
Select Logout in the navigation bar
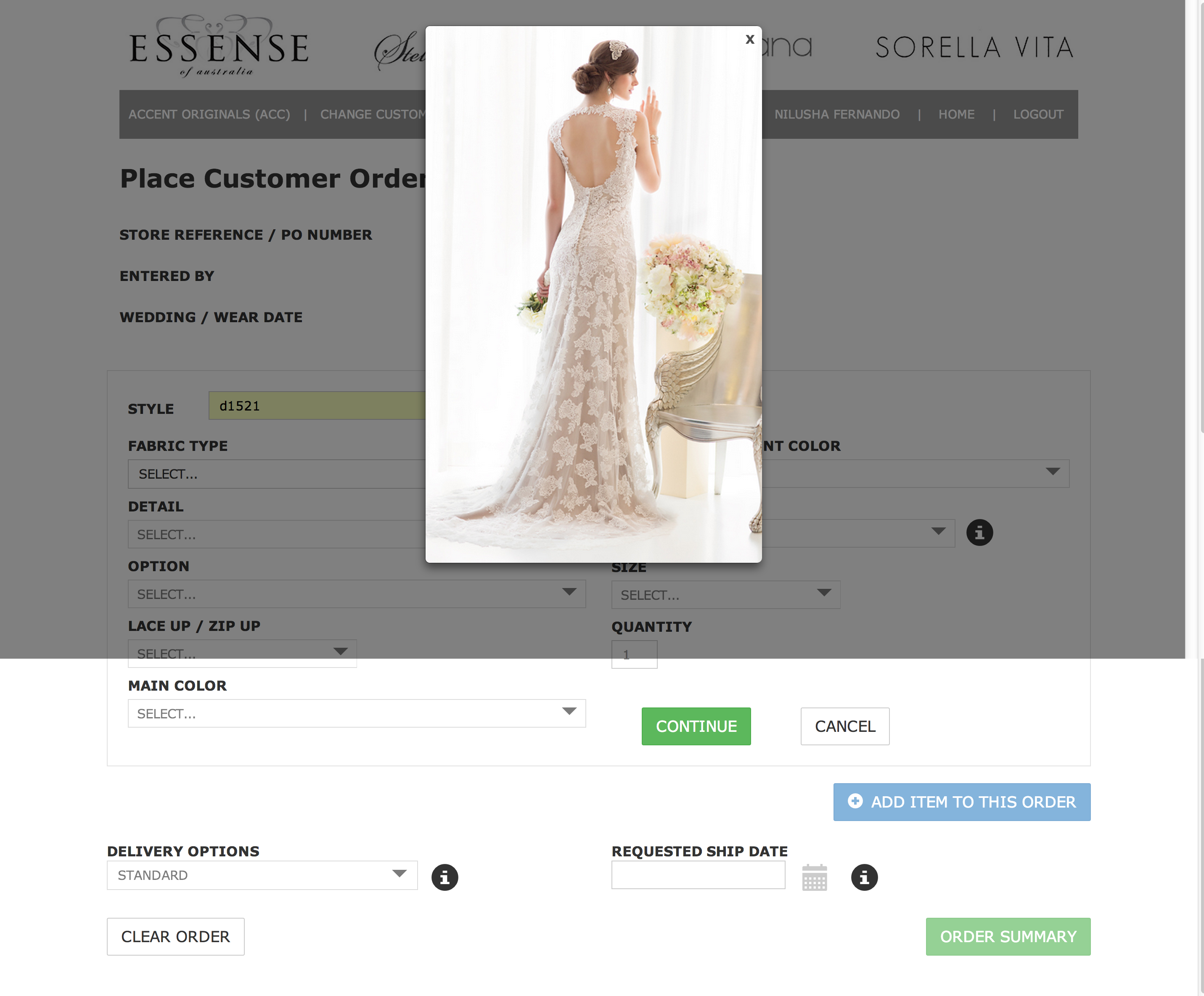1038,114
